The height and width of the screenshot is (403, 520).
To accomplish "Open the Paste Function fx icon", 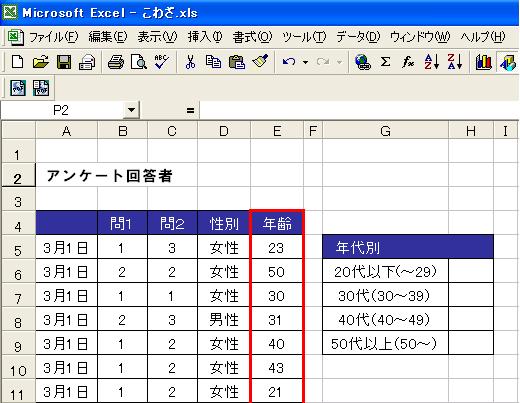I will tap(408, 62).
